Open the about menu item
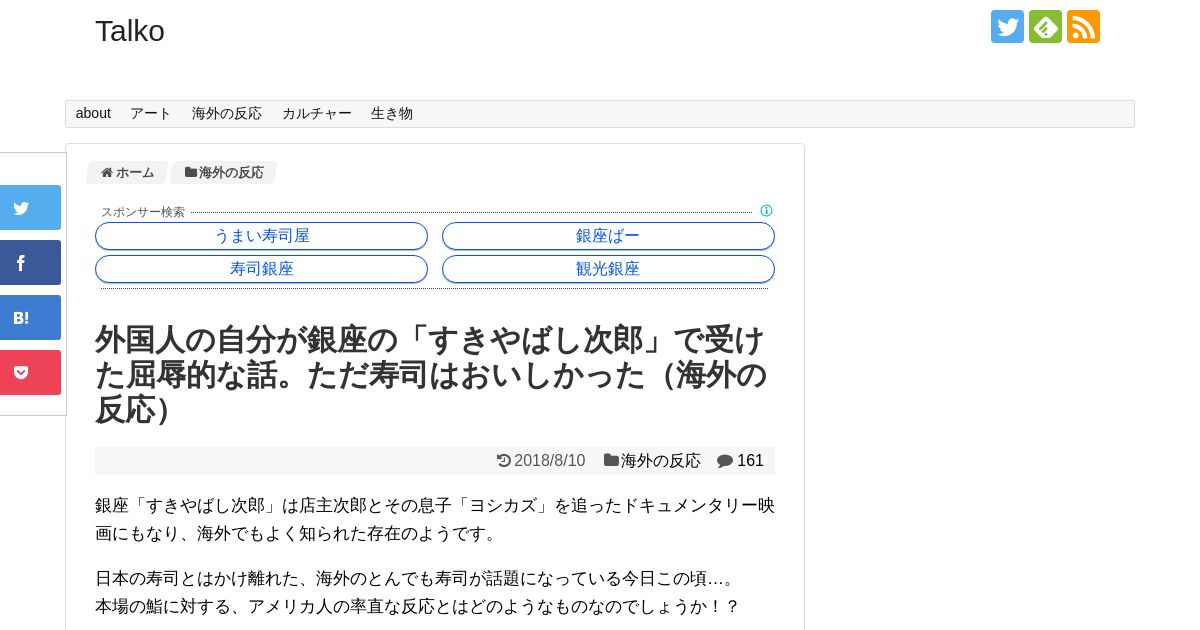The width and height of the screenshot is (1200, 630). [x=93, y=114]
